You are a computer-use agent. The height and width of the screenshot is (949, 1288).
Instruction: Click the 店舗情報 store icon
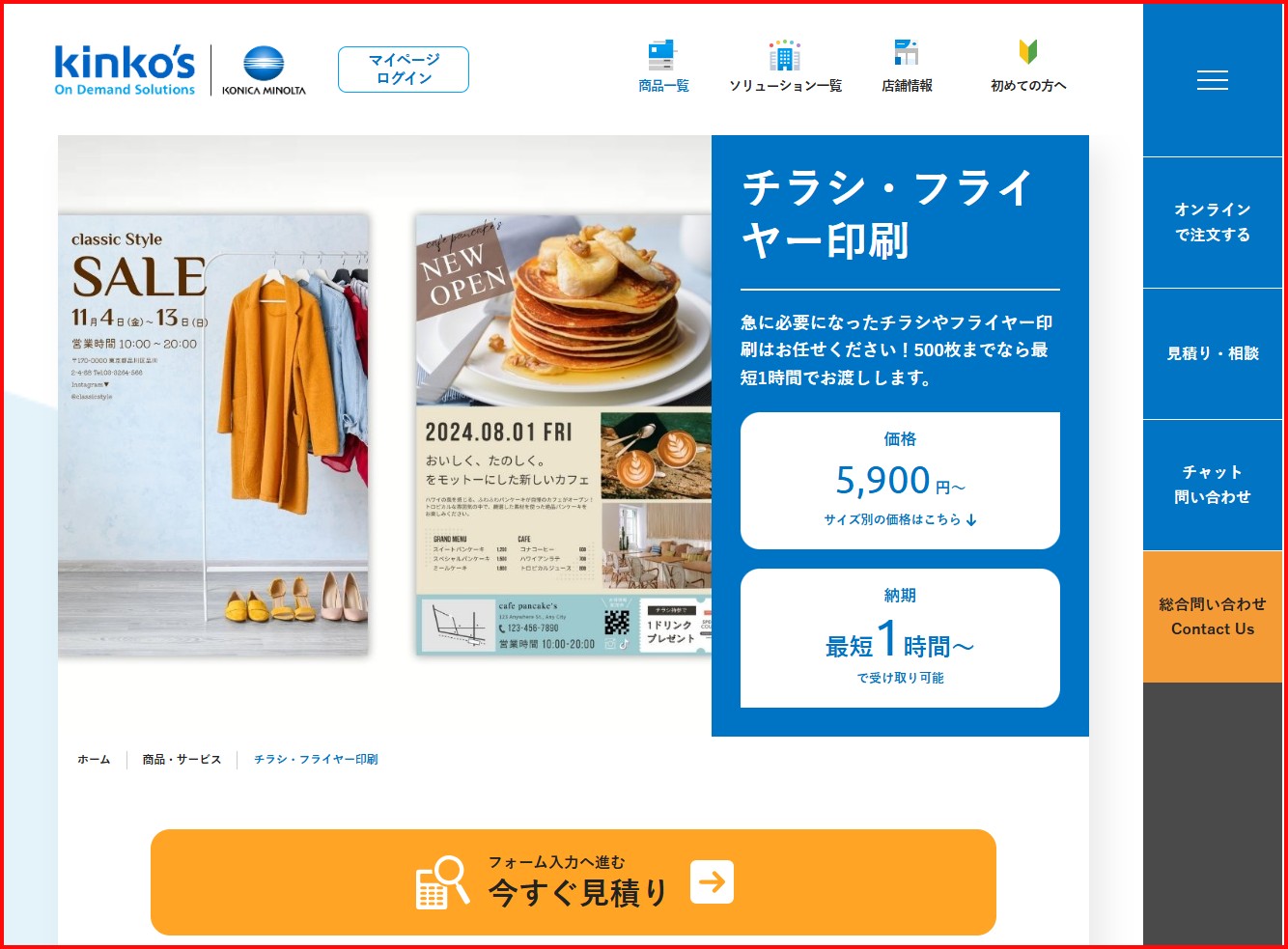click(906, 52)
